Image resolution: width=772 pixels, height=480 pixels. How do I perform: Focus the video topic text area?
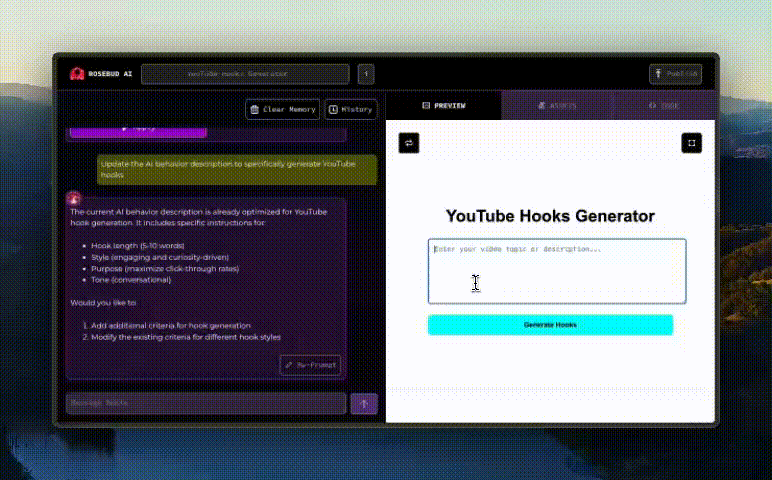tap(556, 271)
